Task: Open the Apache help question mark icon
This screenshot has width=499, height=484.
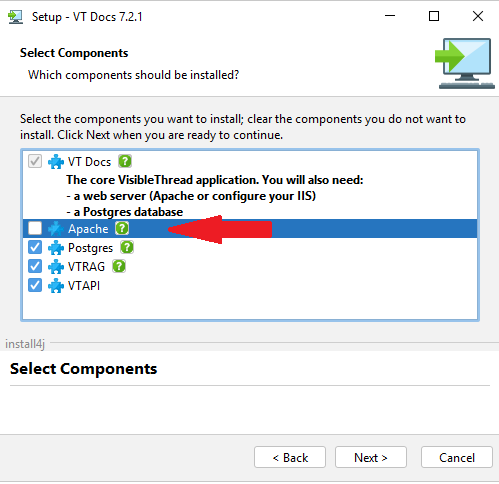Action: [122, 228]
